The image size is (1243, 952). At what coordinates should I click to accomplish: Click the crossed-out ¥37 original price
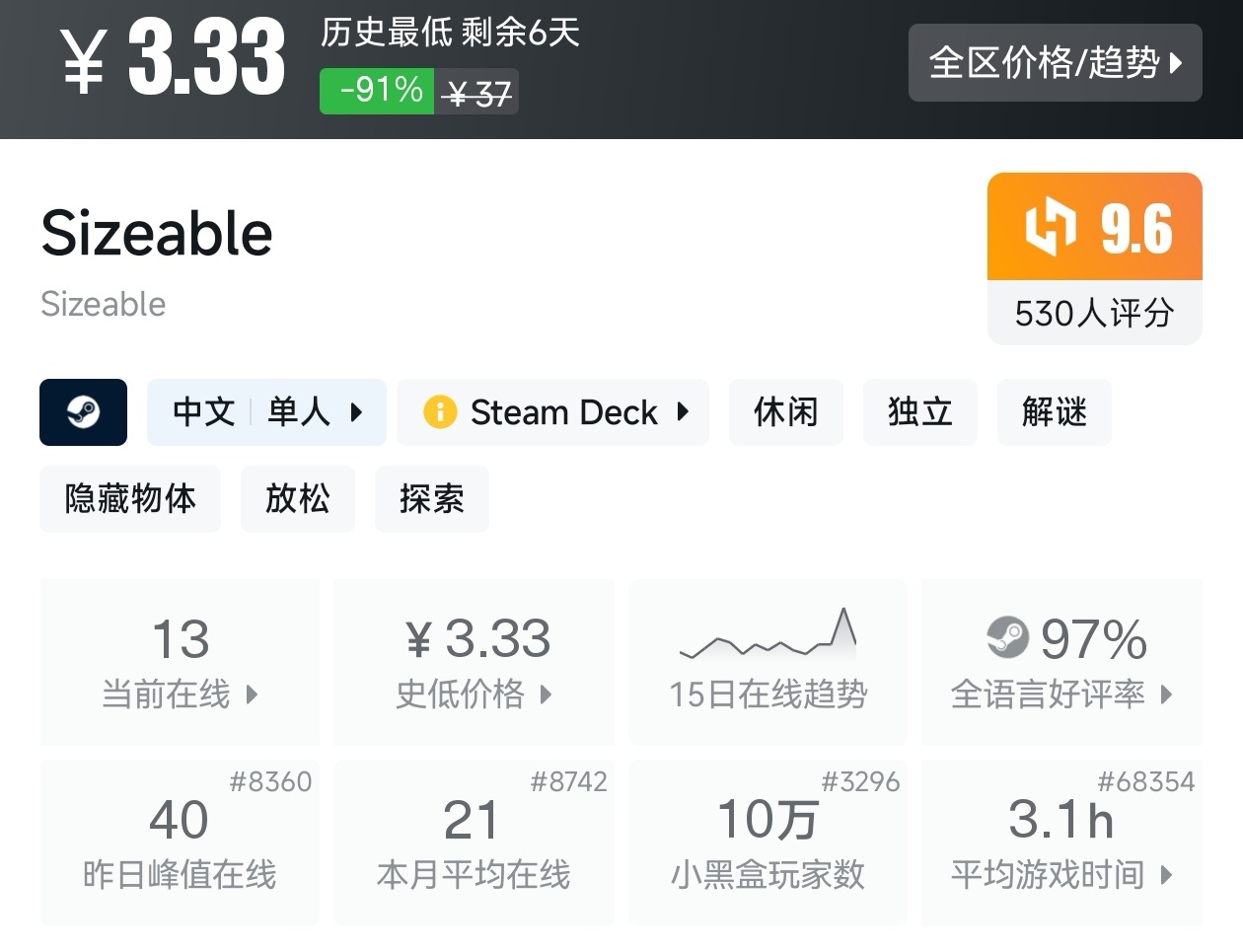point(478,94)
